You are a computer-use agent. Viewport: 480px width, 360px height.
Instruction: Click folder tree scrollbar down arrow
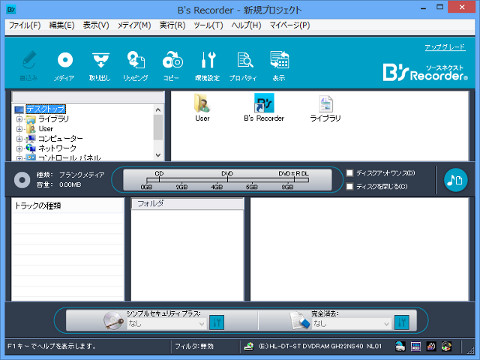(158, 155)
